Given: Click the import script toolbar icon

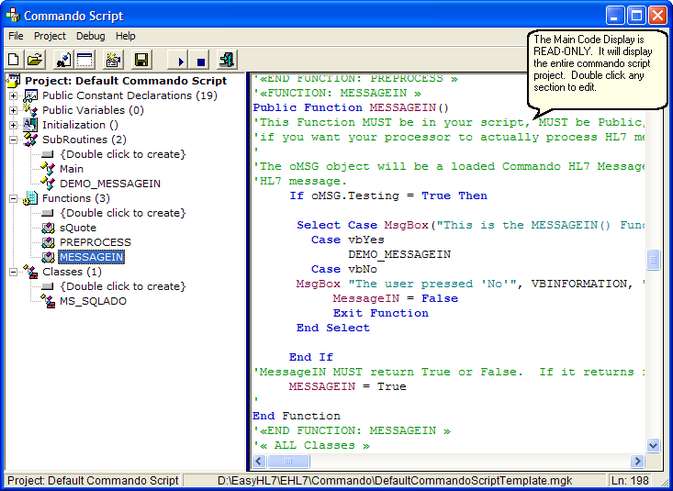Looking at the screenshot, I should (64, 60).
